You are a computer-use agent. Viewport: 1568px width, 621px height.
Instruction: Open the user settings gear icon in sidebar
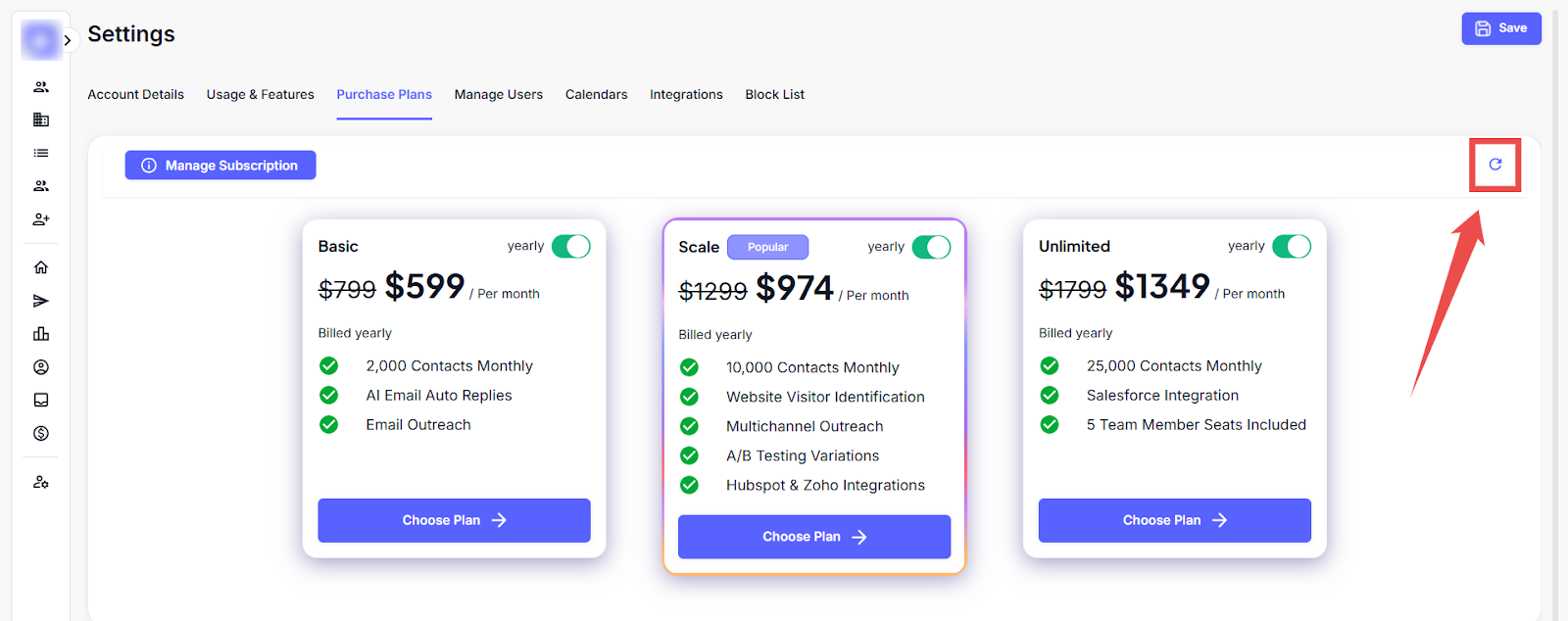[x=41, y=482]
